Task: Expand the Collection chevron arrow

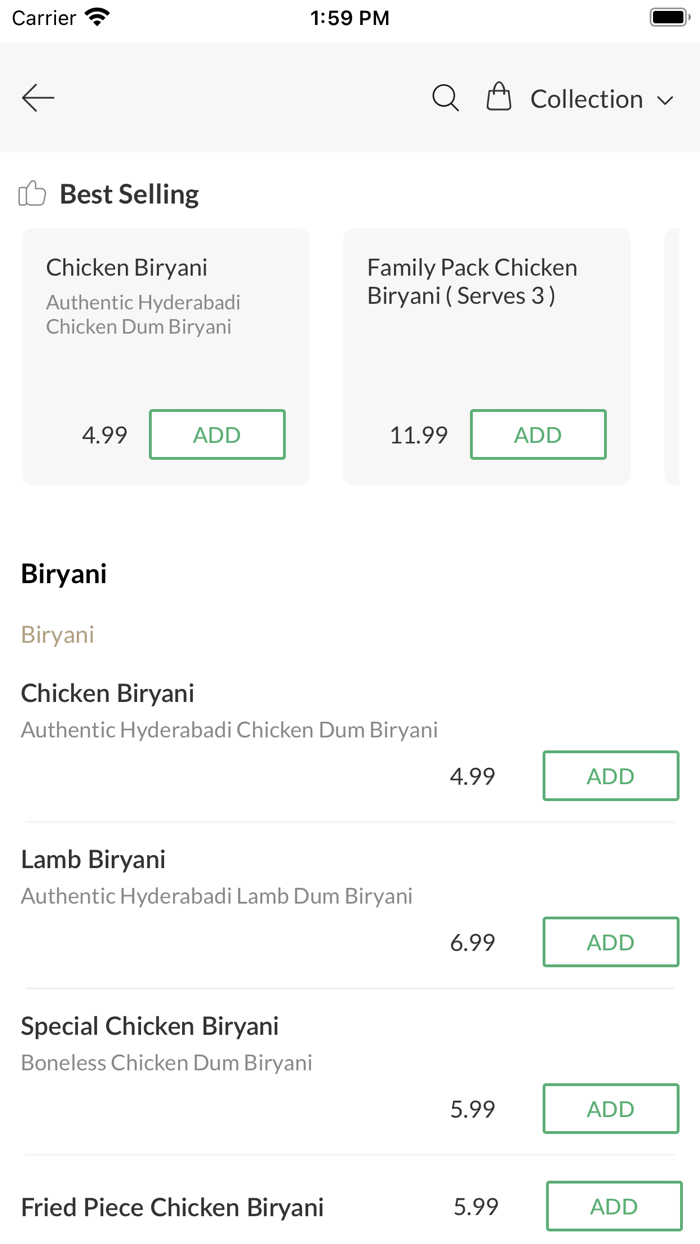Action: tap(666, 100)
